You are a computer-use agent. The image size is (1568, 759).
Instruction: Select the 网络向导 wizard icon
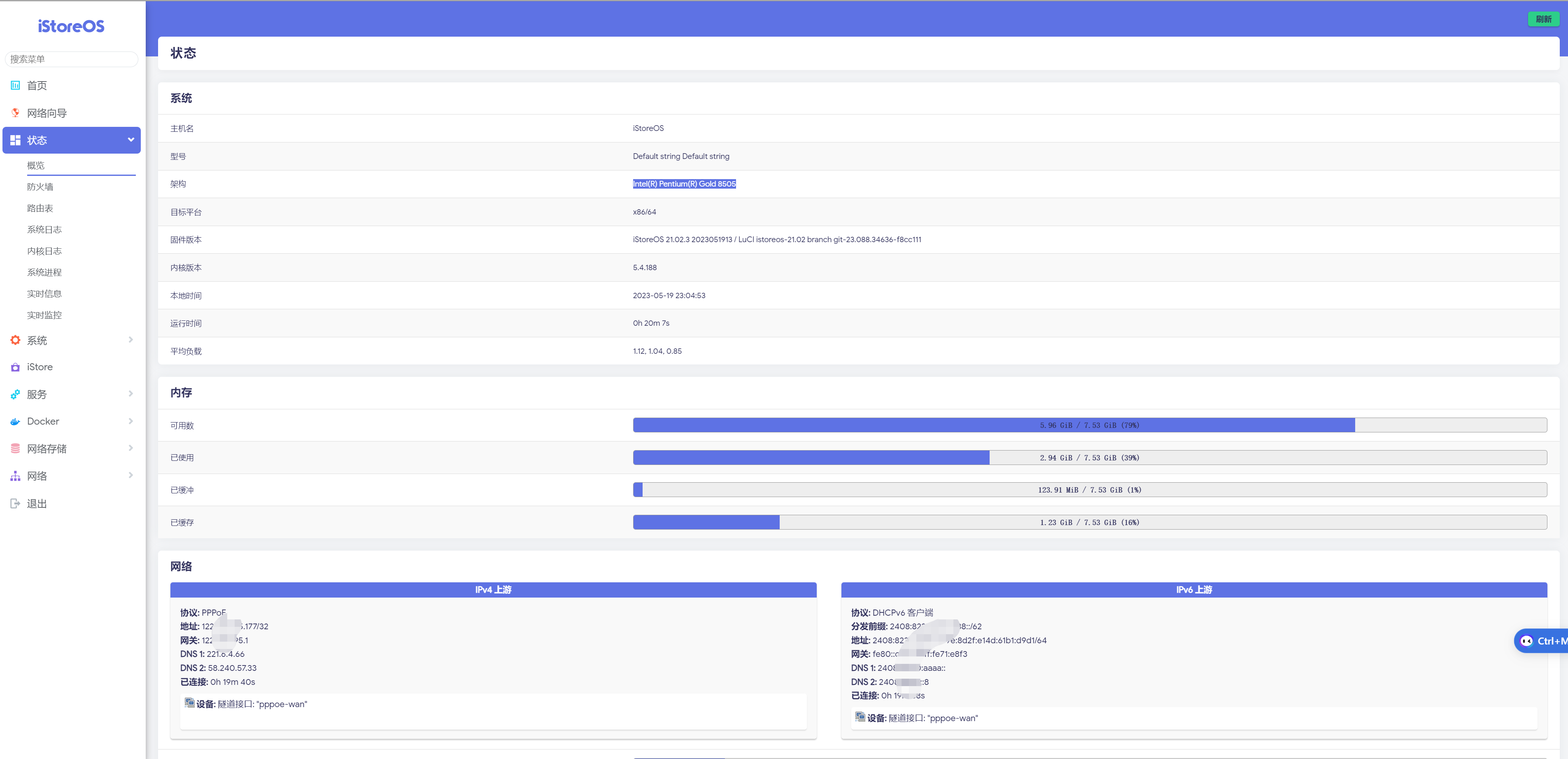click(14, 113)
